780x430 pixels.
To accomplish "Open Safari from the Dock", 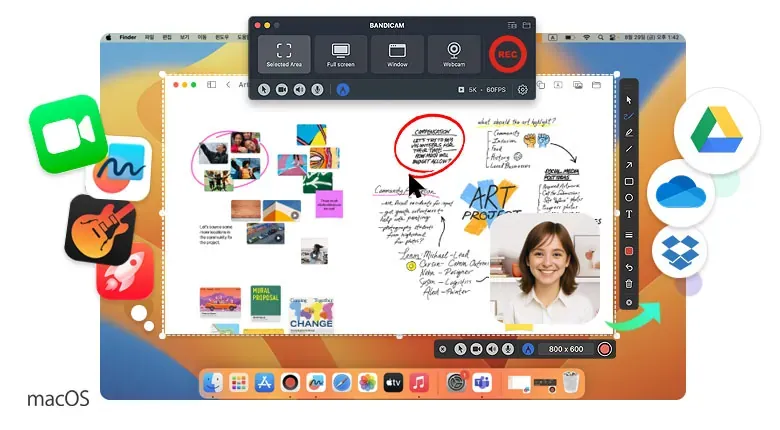I will pyautogui.click(x=342, y=383).
